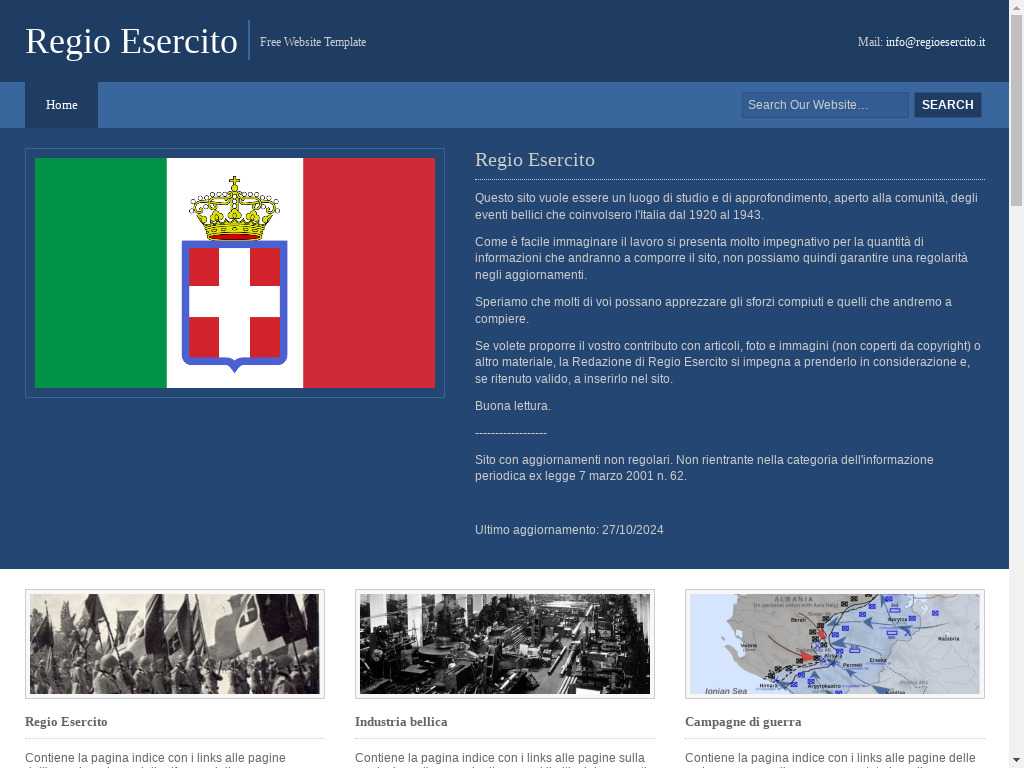Click the 'Industria bellica' card heading
This screenshot has height=768, width=1024.
[x=401, y=722]
